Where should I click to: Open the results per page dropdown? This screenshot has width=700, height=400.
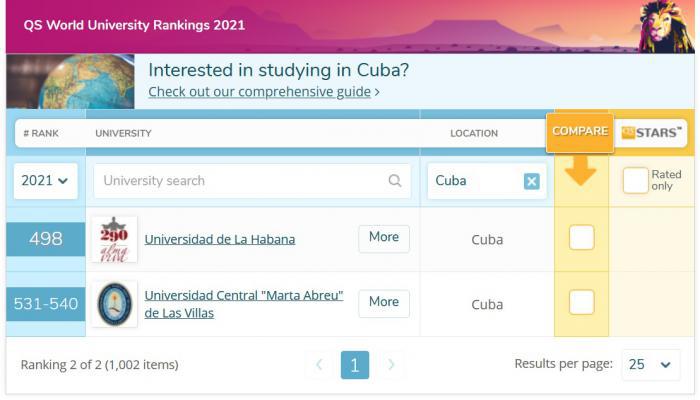tap(650, 365)
